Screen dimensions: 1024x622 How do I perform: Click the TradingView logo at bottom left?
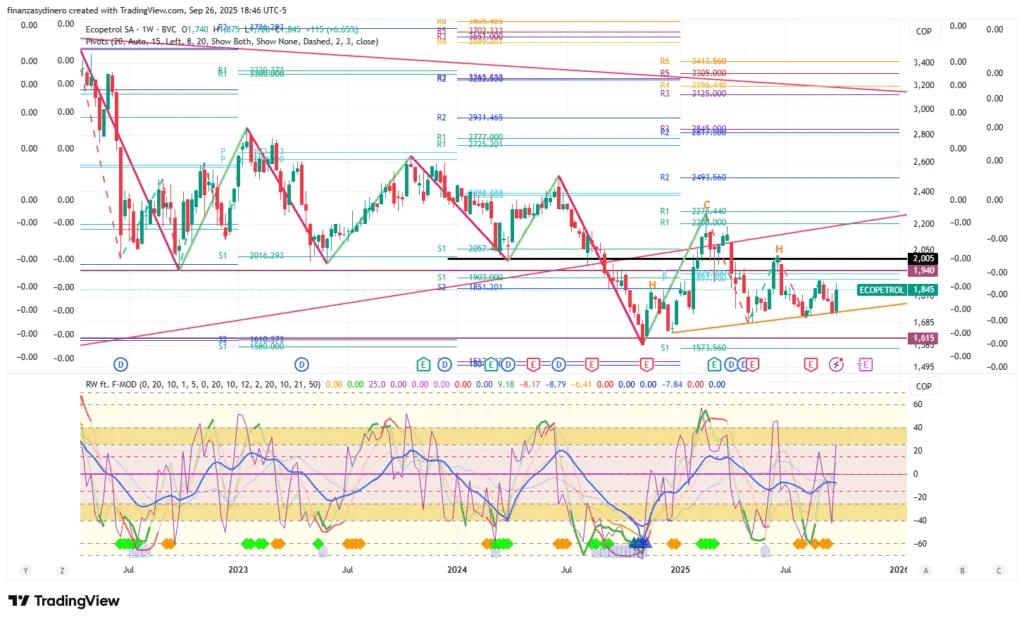coord(63,600)
